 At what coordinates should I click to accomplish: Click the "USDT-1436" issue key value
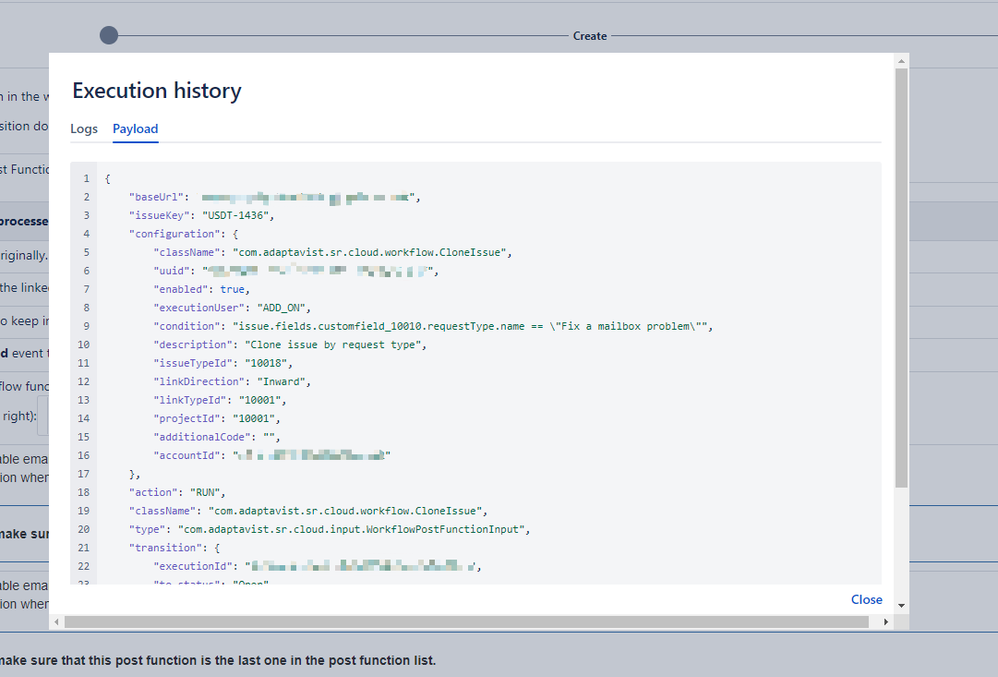[x=235, y=216]
